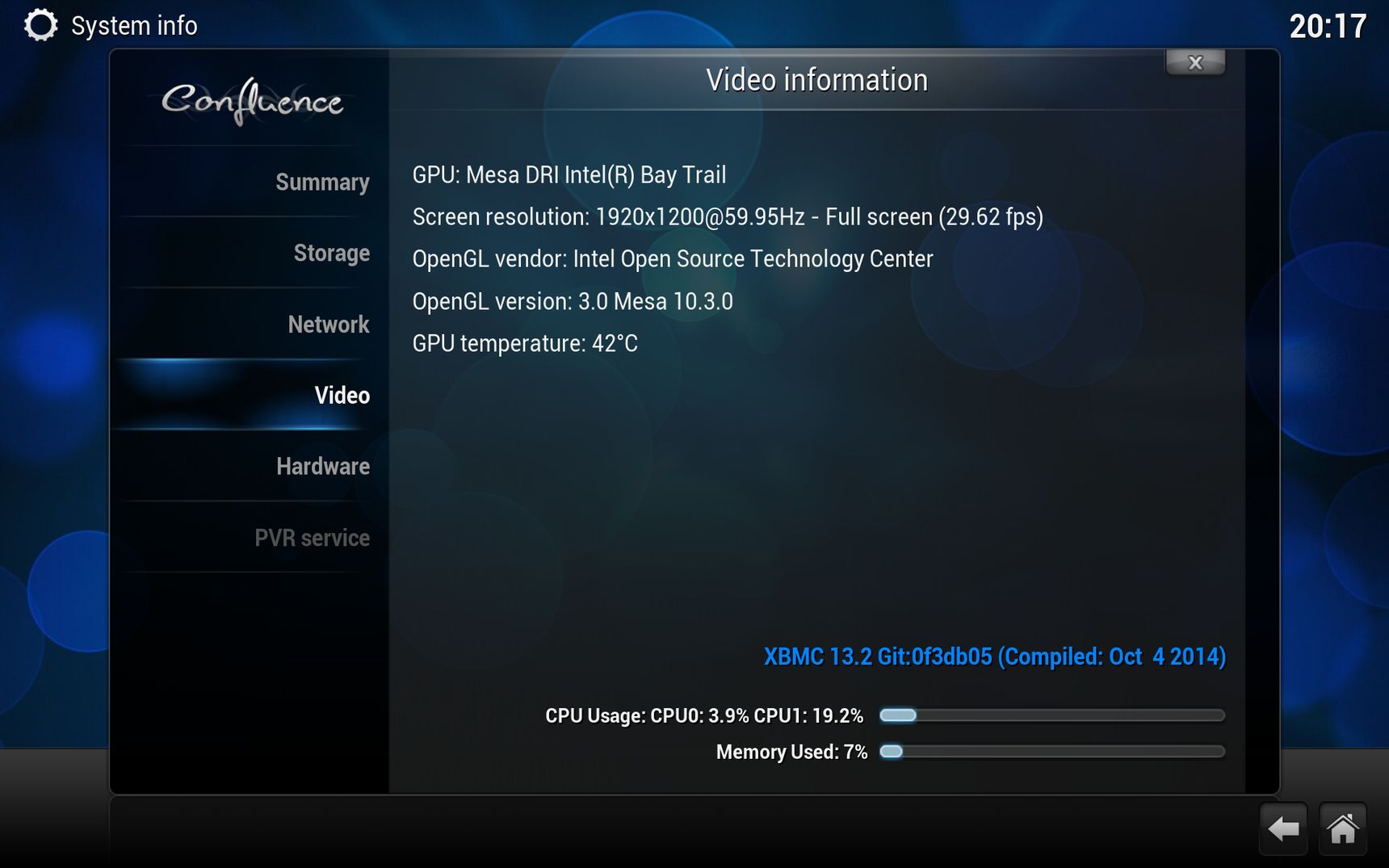Viewport: 1389px width, 868px height.
Task: Click the Memory Used progress bar
Action: click(x=1052, y=752)
